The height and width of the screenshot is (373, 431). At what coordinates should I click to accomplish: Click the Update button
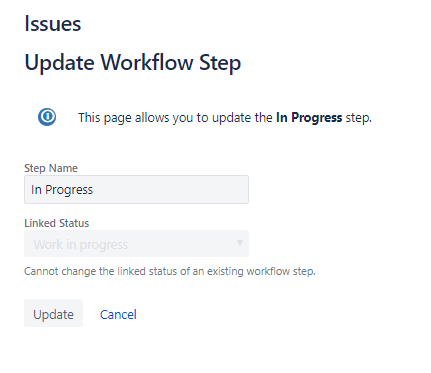[53, 313]
